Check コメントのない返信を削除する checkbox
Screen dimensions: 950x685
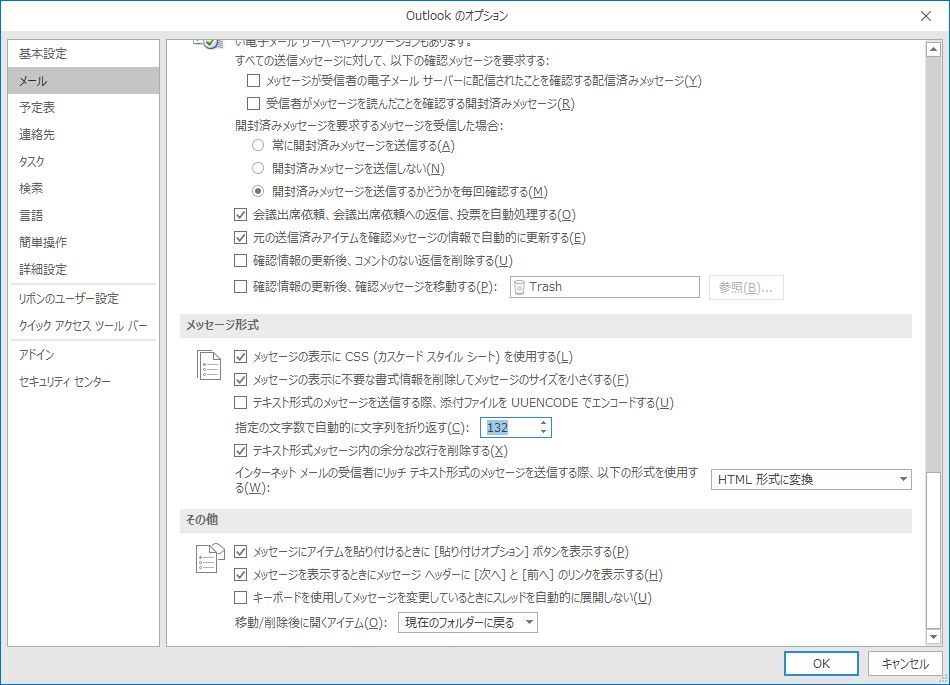pyautogui.click(x=241, y=260)
